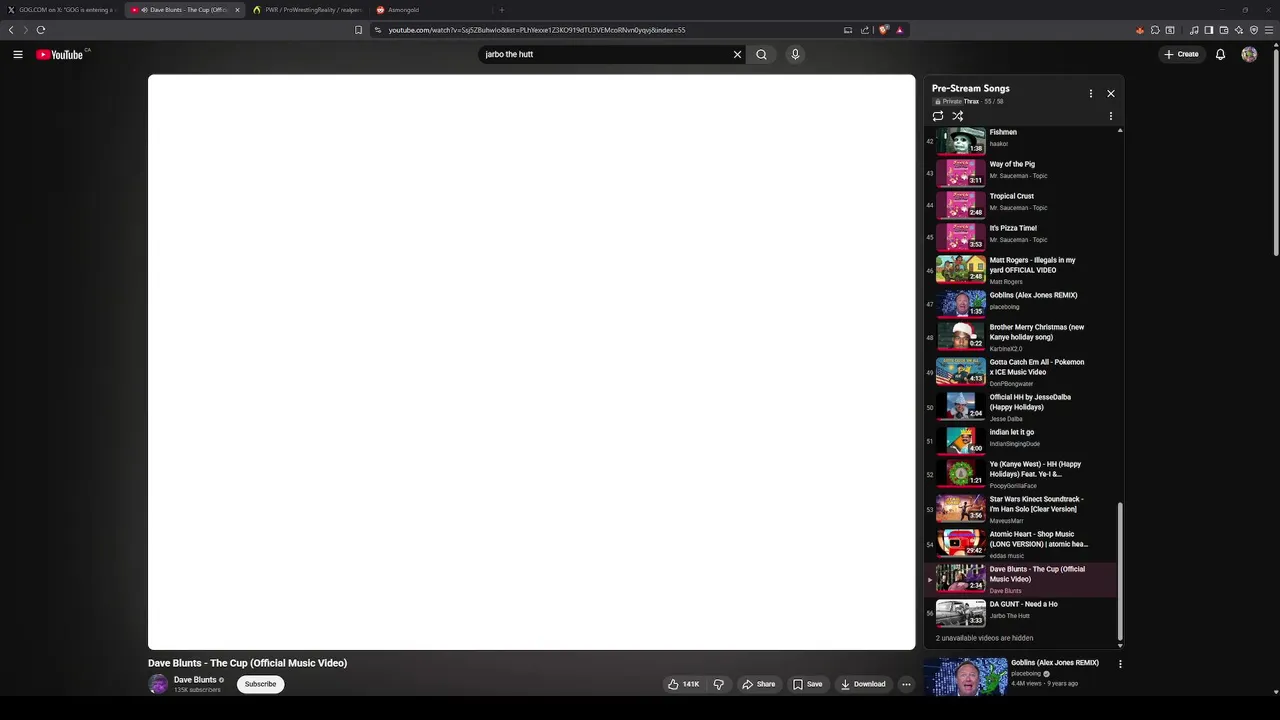
Task: Play Brother Merry Christmas playlist video
Action: [x=1020, y=337]
